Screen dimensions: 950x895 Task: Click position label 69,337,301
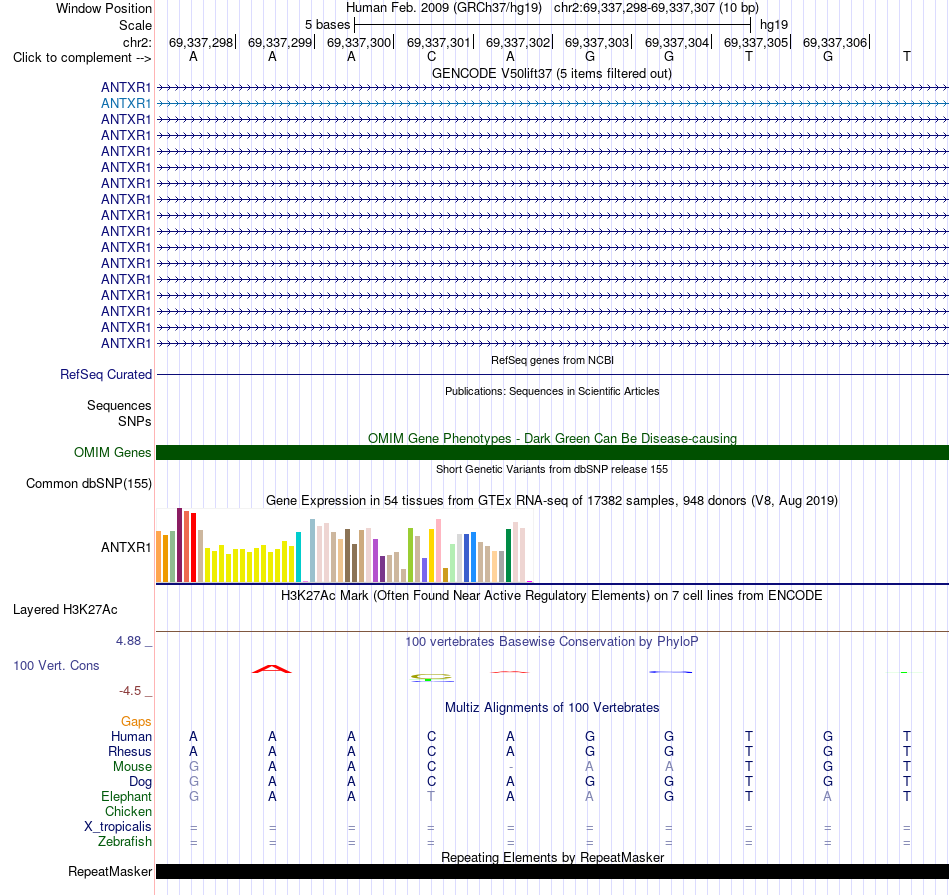click(x=439, y=42)
